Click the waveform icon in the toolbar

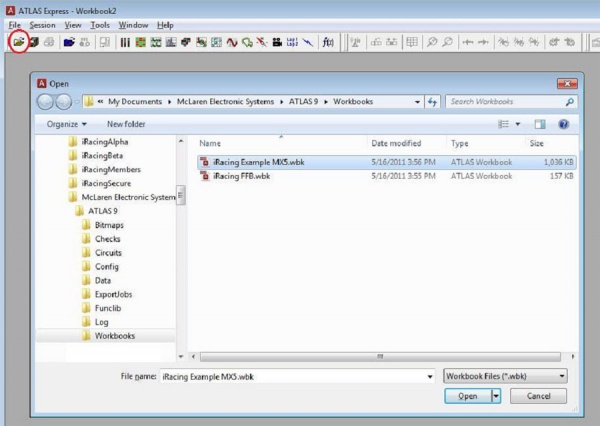pos(231,42)
